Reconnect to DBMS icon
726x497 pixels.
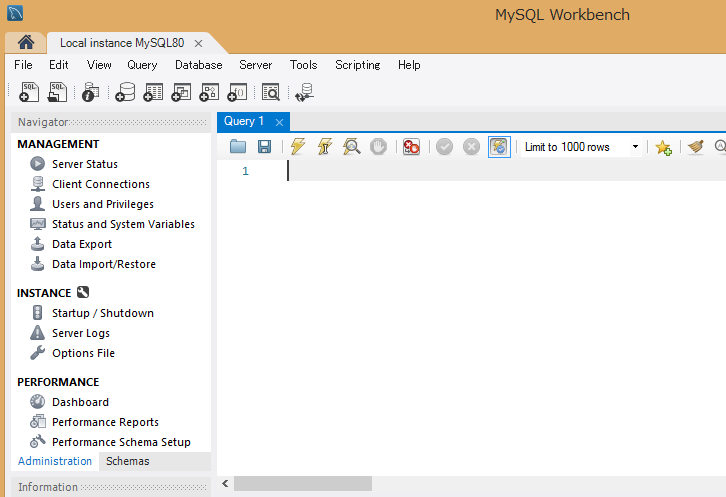[304, 92]
